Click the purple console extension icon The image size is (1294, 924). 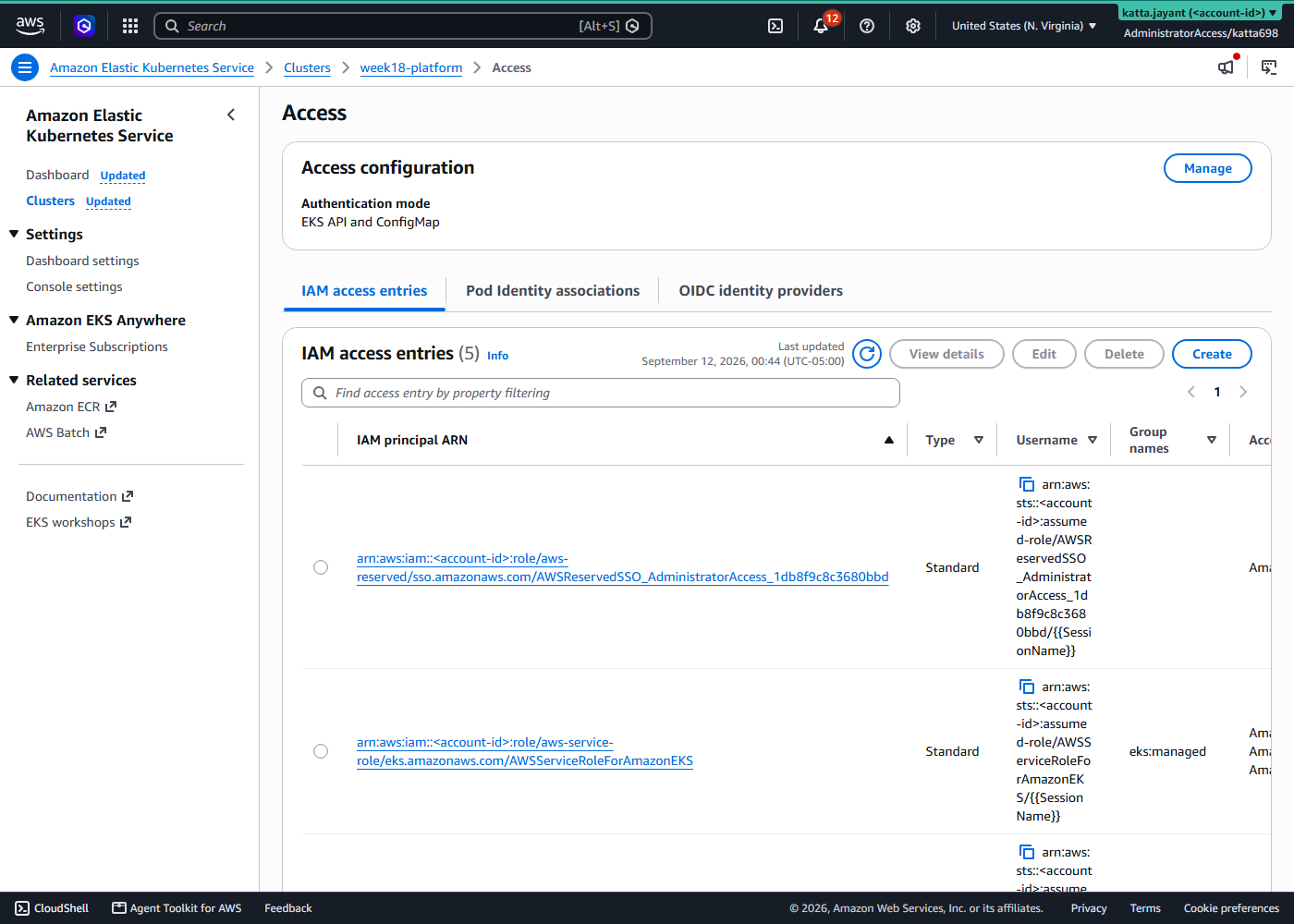(x=84, y=26)
